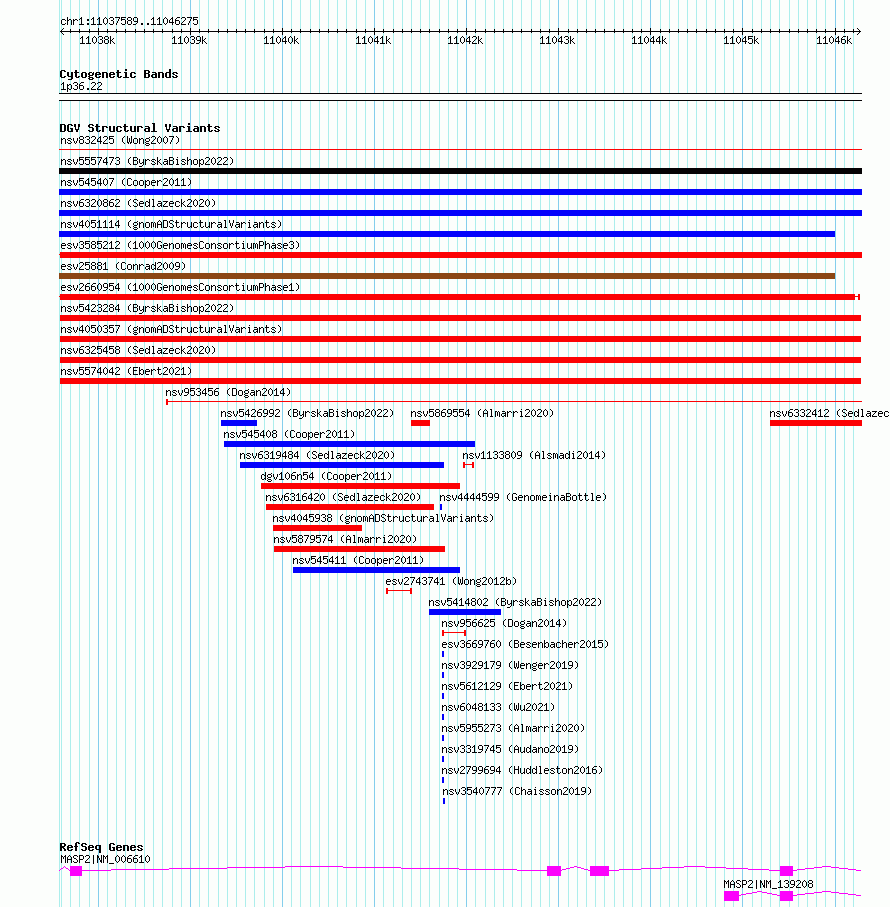Select the blue nsv5426992 variant bar
Screen dimensions: 890x907
click(239, 423)
